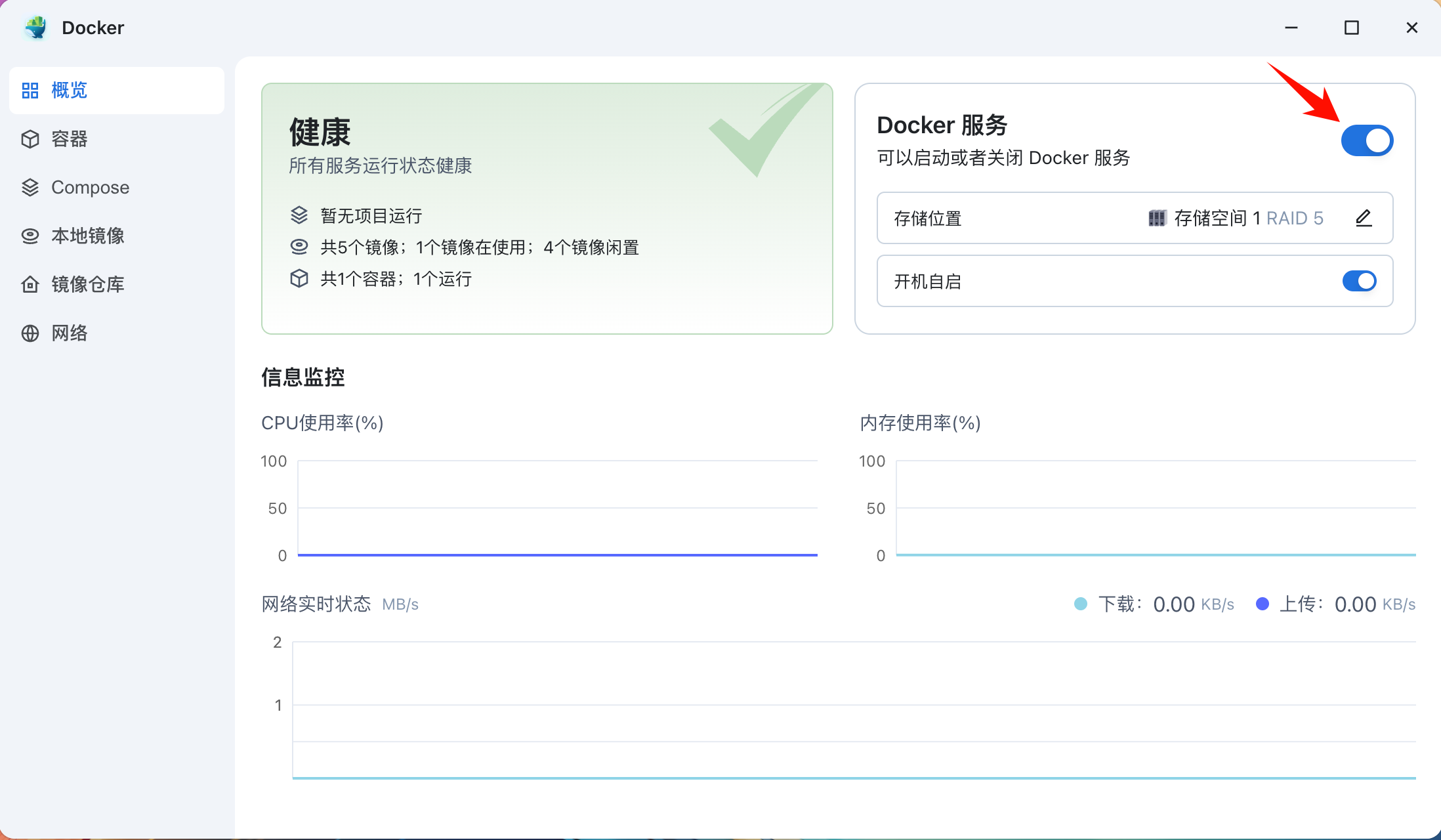Screen dimensions: 1441x840
Task: Click the image disk icon beside 共5个镜像
Action: click(299, 247)
